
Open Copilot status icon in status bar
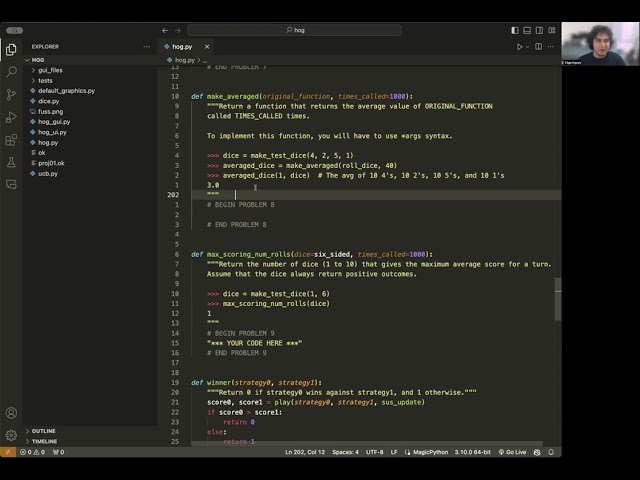click(537, 452)
